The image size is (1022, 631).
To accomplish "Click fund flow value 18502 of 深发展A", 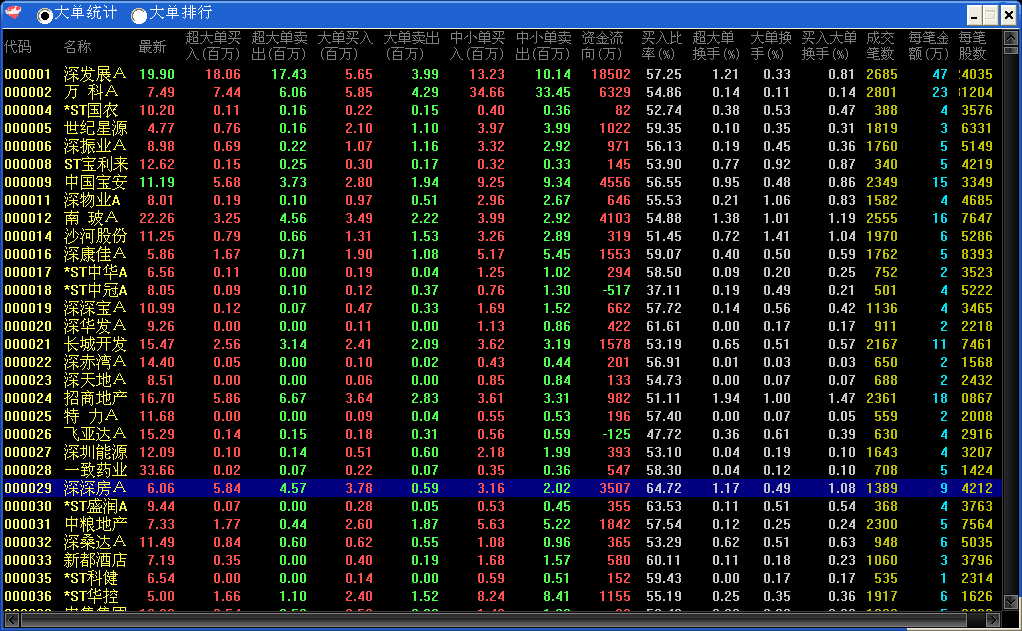I will tap(611, 74).
